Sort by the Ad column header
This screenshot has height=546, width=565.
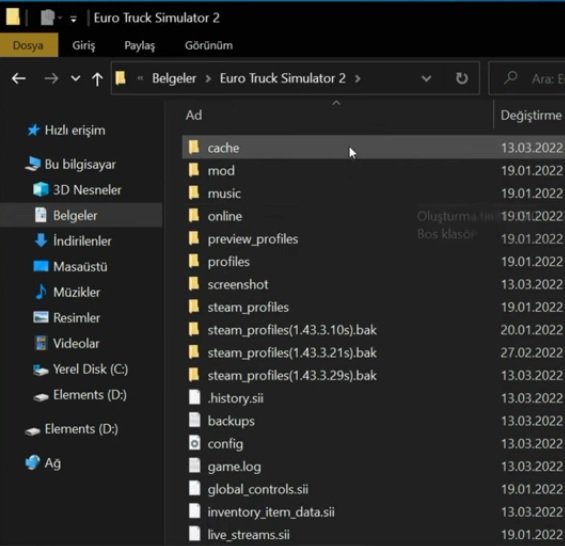(194, 115)
